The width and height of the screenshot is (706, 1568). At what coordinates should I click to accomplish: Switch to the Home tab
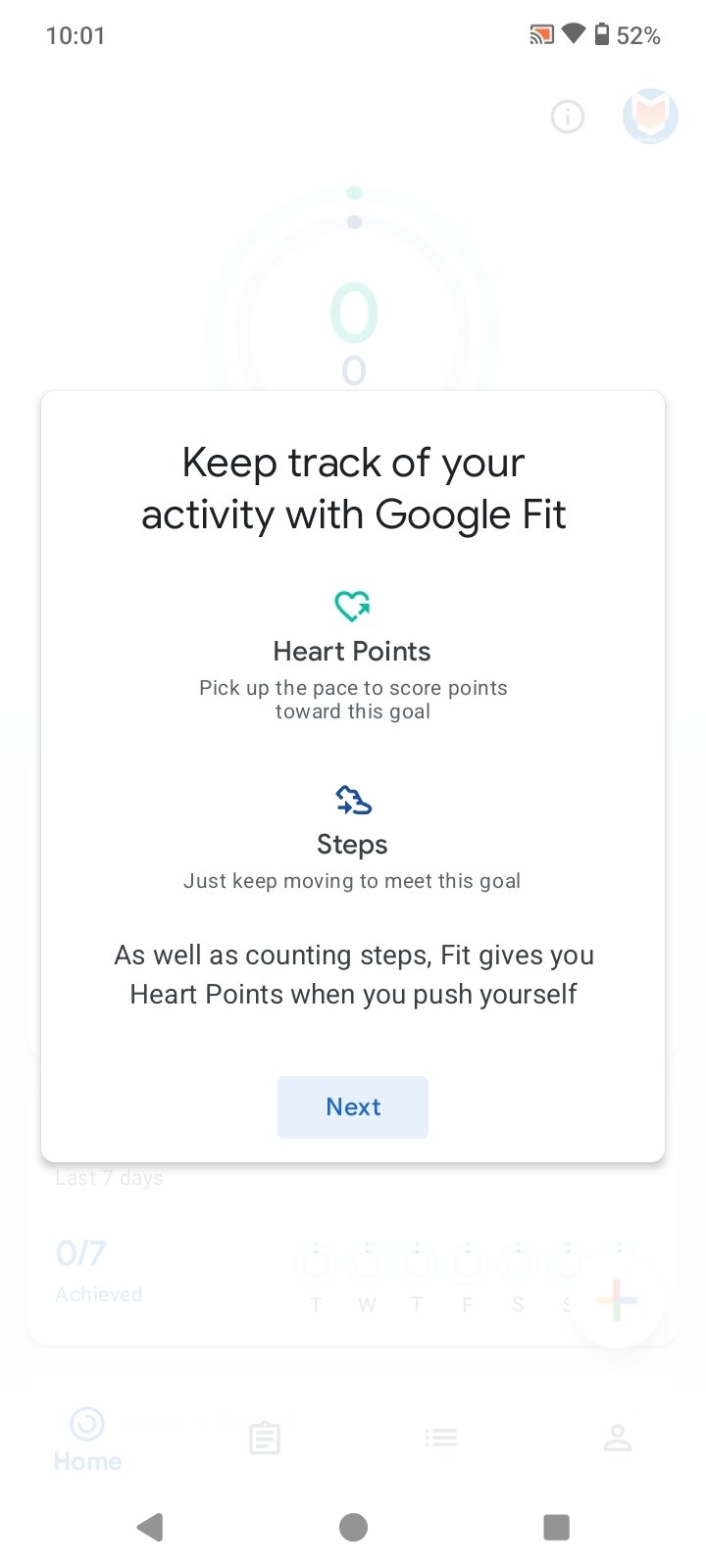pyautogui.click(x=87, y=1440)
